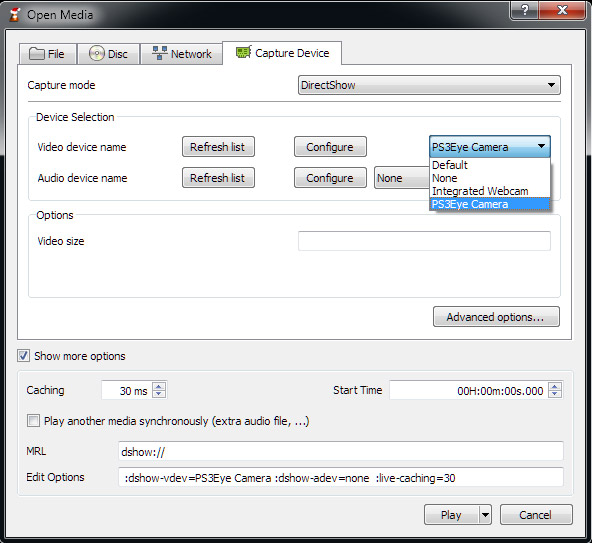Increase the Caching value with up arrow

pyautogui.click(x=159, y=386)
